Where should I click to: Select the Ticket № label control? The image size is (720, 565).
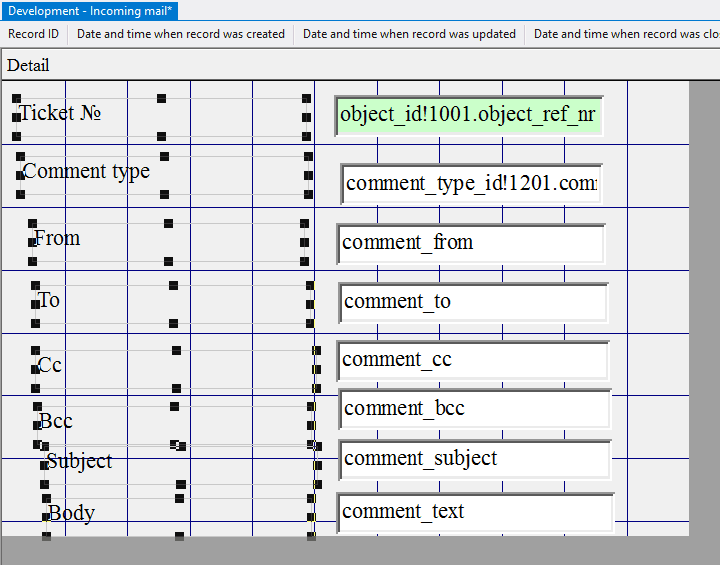click(60, 113)
